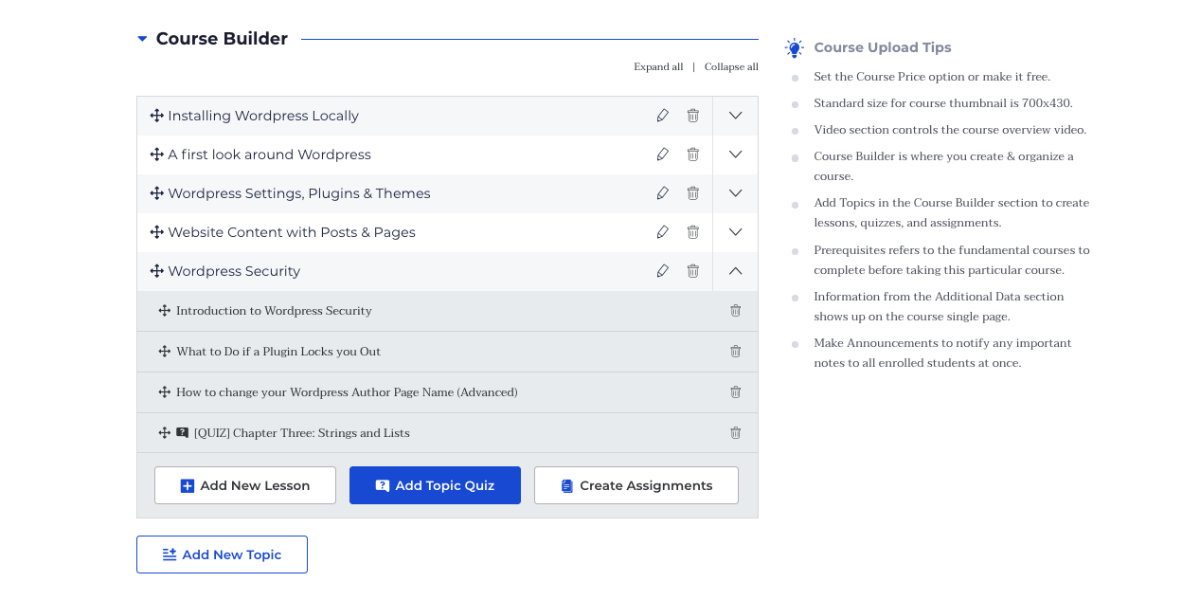Delete the Introduction to Wordpress Security lesson
Viewport: 1200px width, 600px height.
tap(736, 311)
